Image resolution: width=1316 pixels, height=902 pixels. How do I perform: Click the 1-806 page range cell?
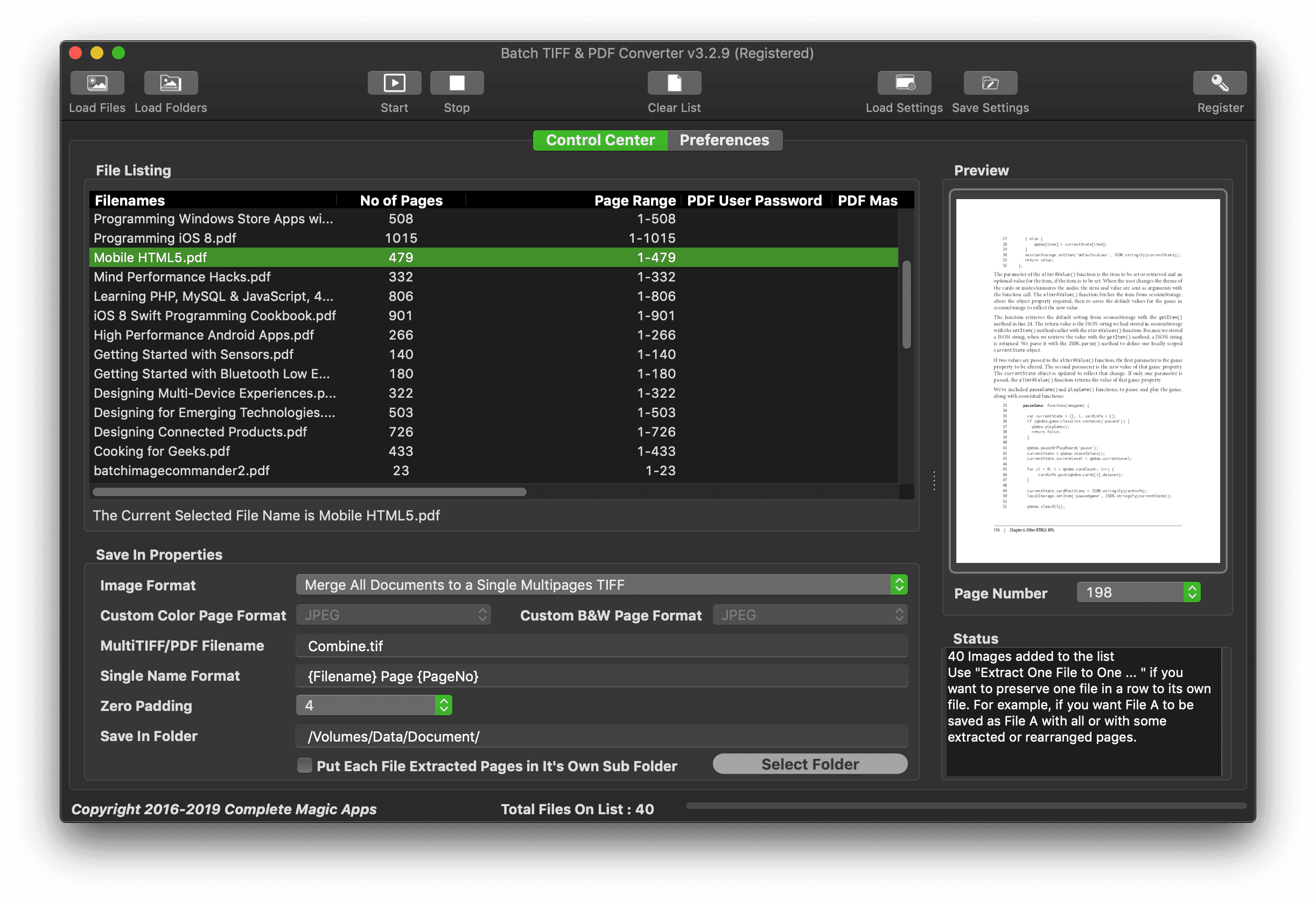(x=656, y=296)
